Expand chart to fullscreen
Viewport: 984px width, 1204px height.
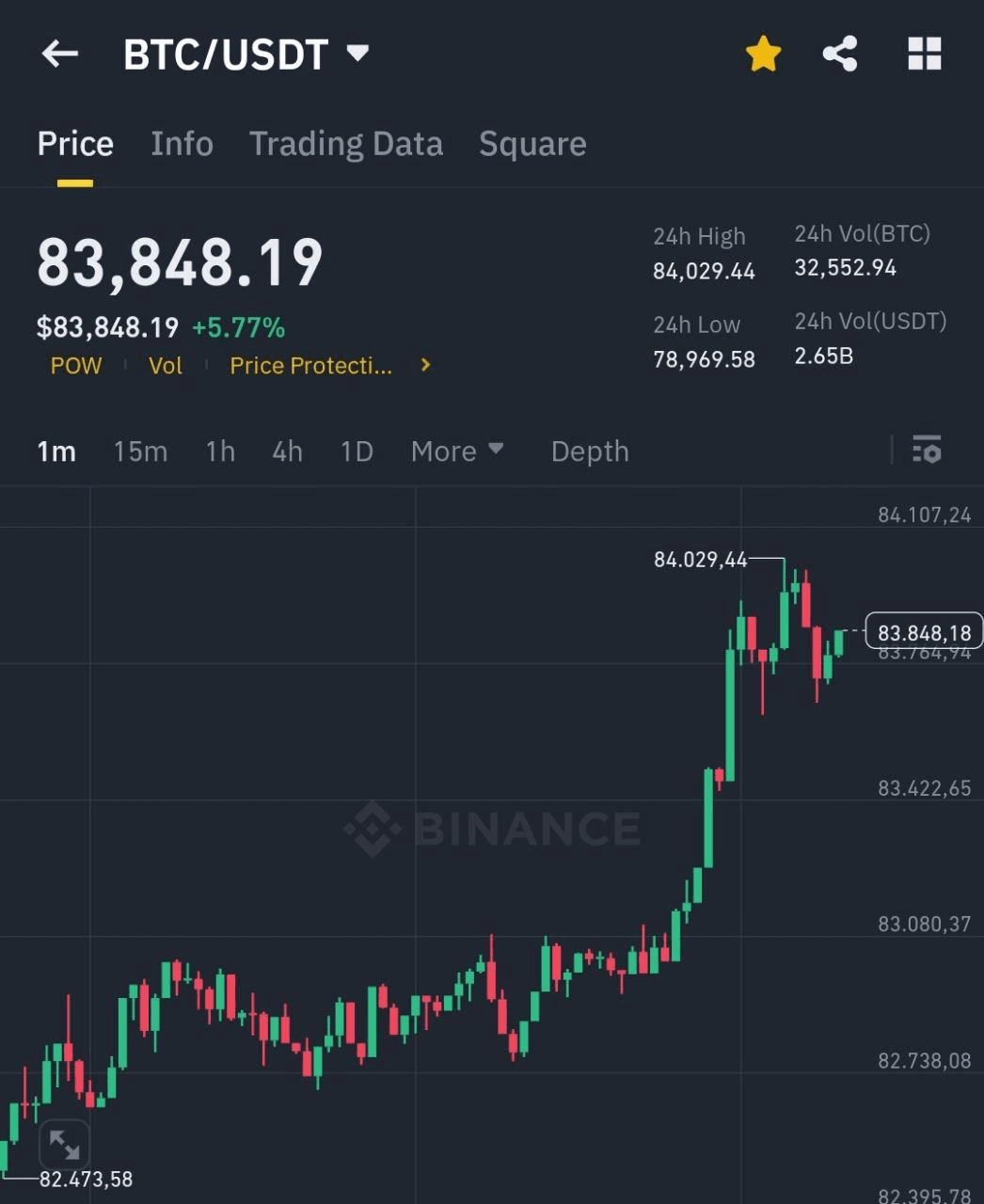point(64,1145)
